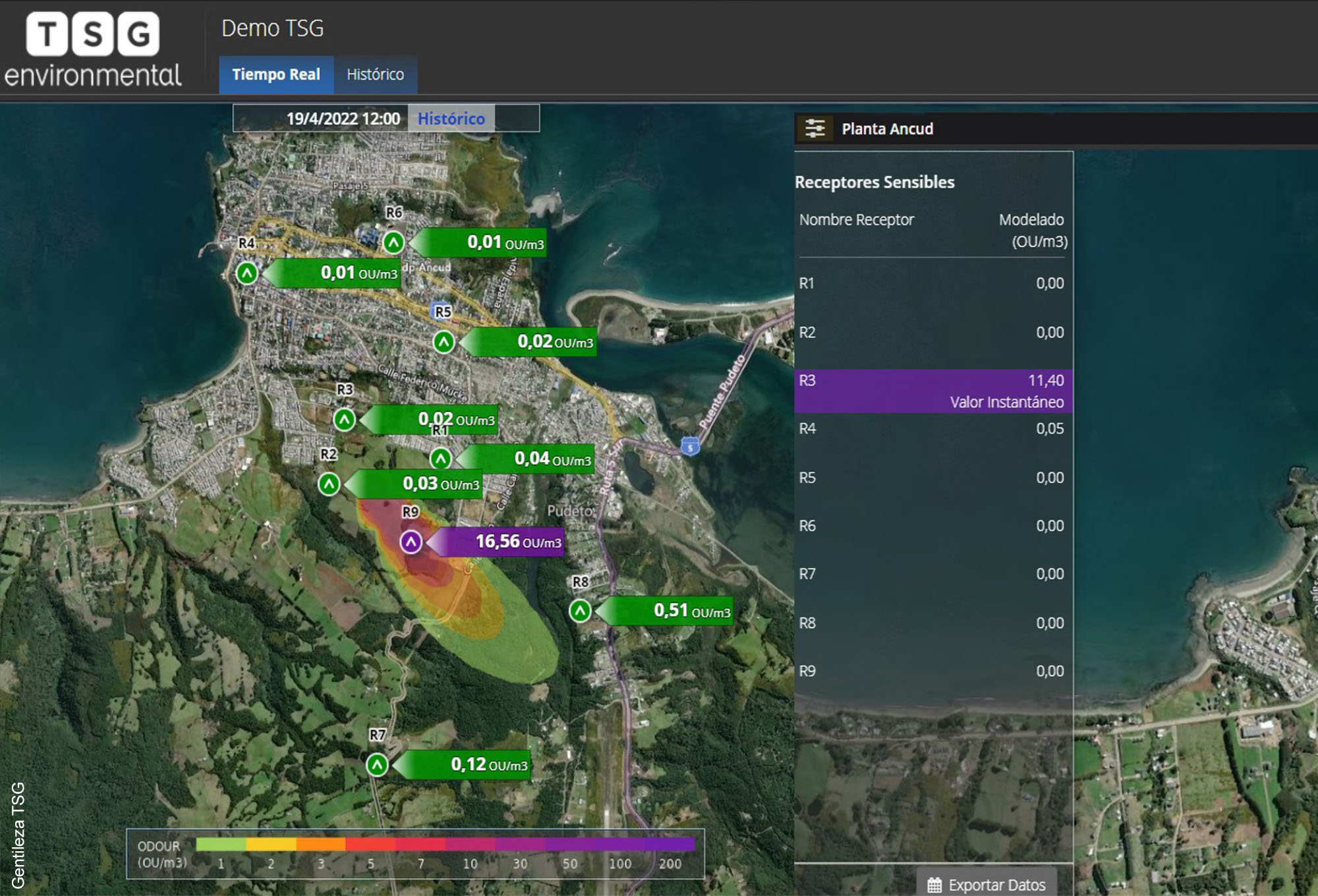Open the Histórico tab in header
The image size is (1318, 896).
tap(375, 74)
